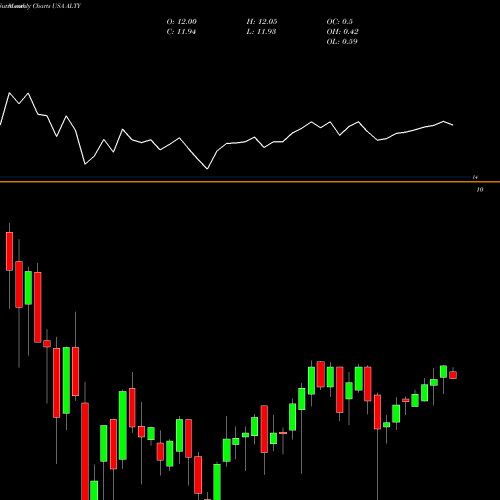The width and height of the screenshot is (500, 500).
Task: Click the axis label 10 below the orange line
Action: [480, 190]
